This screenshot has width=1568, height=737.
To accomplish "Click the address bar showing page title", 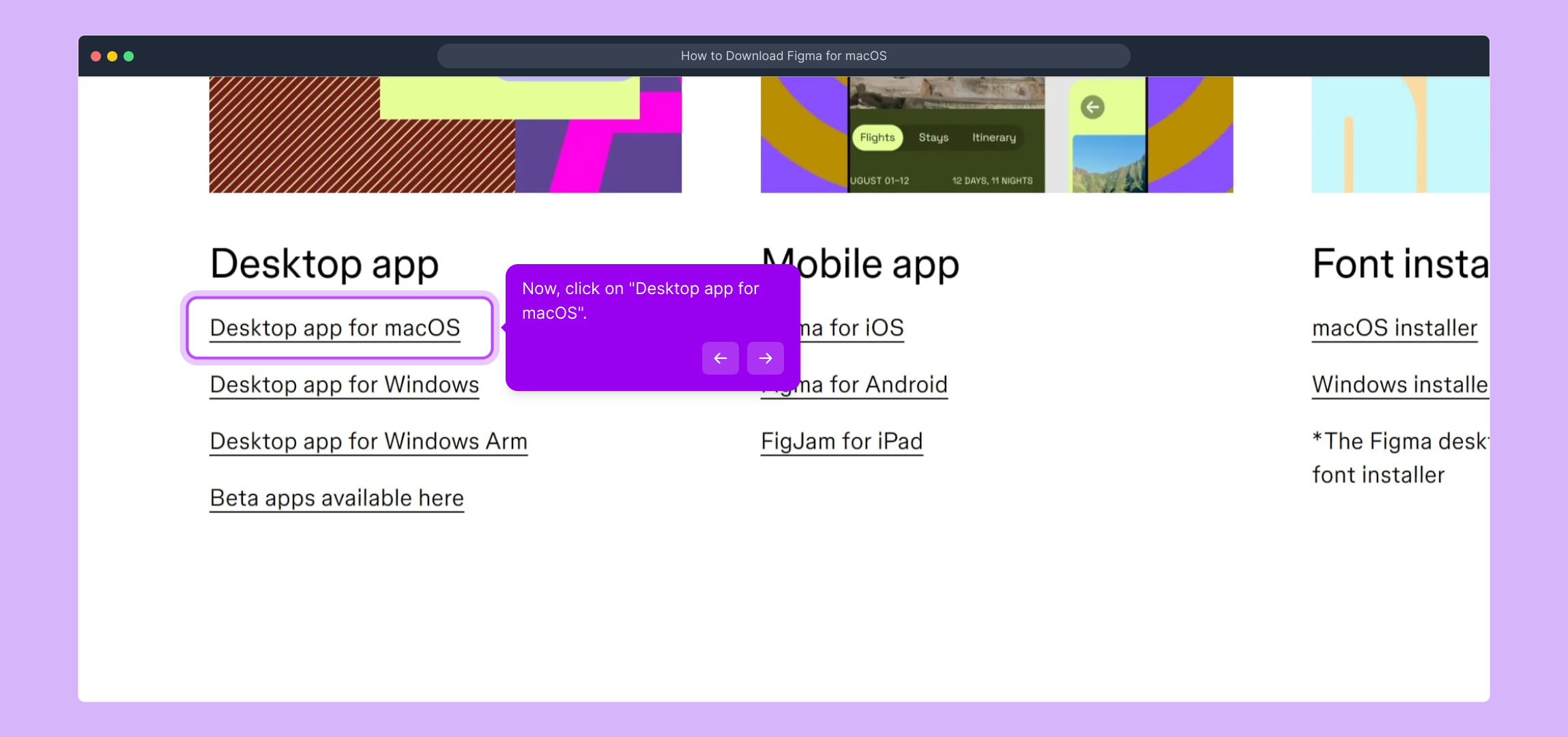I will tap(783, 56).
